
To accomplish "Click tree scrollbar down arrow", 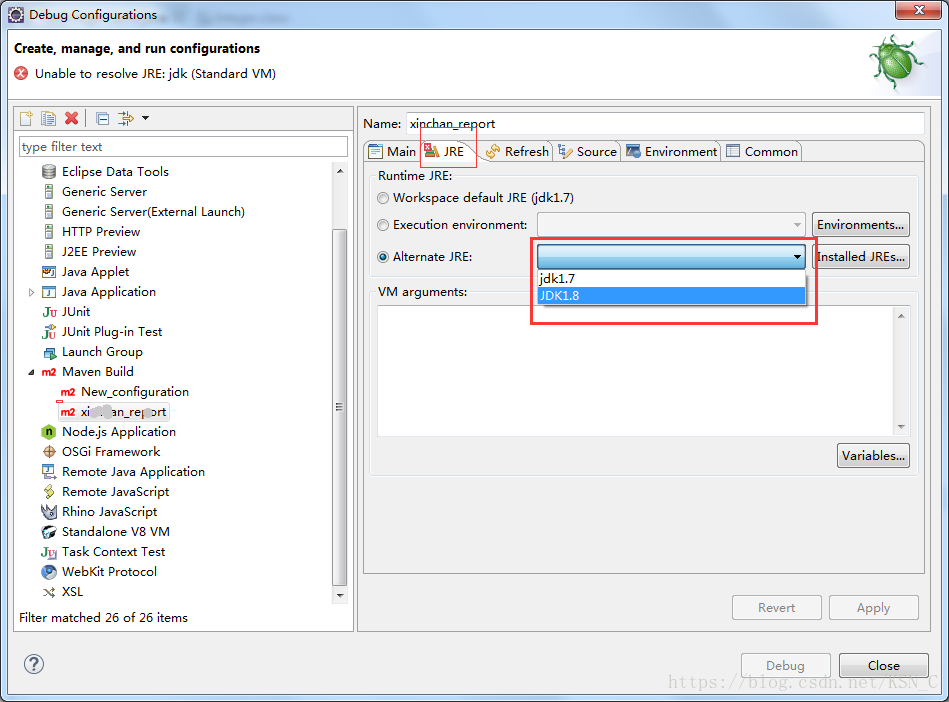I will click(340, 595).
